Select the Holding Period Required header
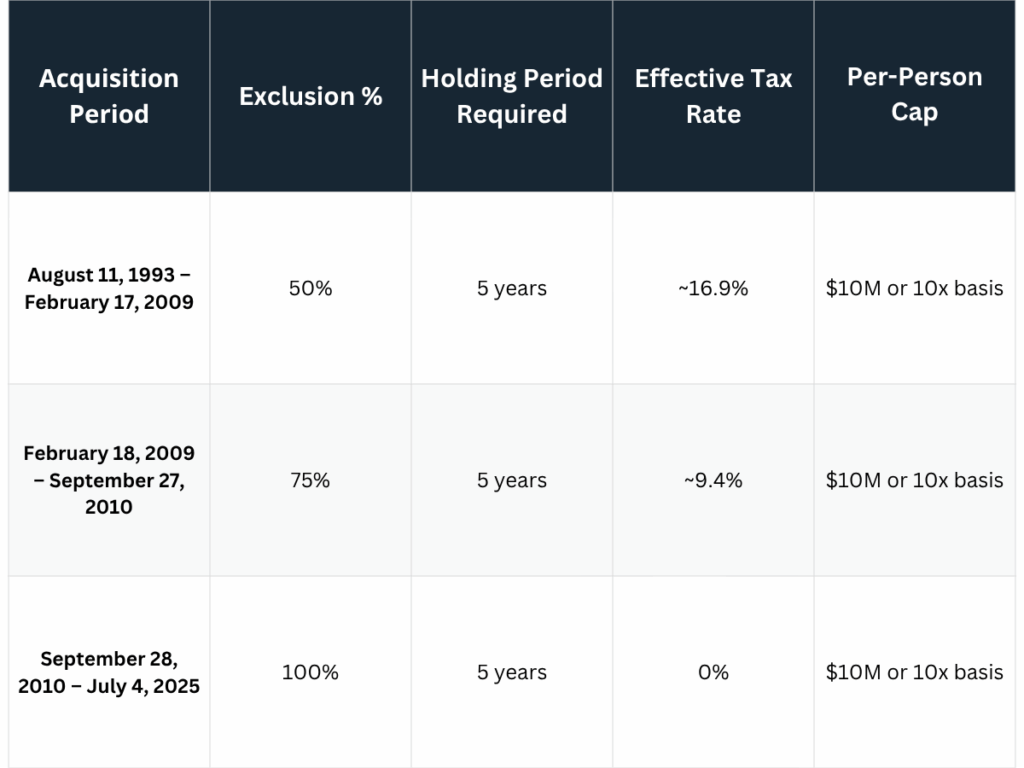The height and width of the screenshot is (768, 1024). pos(511,96)
